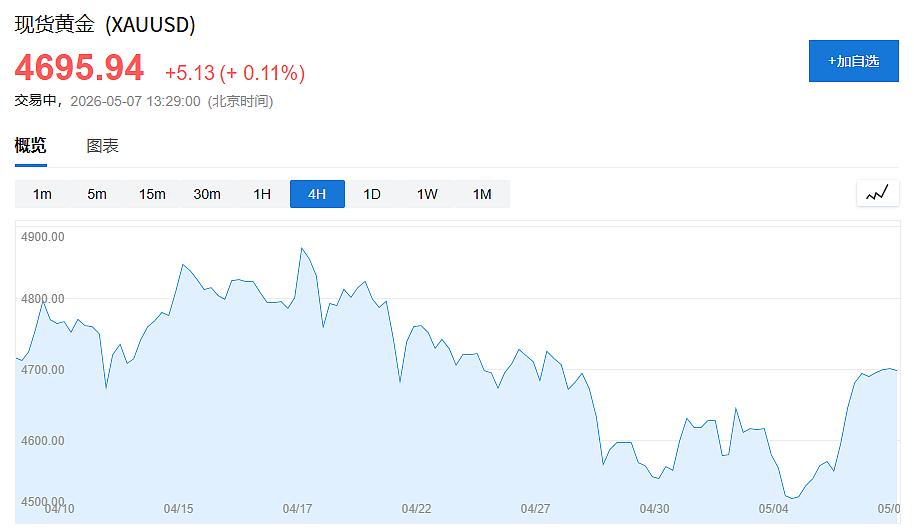The image size is (914, 530).
Task: Switch chart to 1D interval
Action: click(x=372, y=194)
